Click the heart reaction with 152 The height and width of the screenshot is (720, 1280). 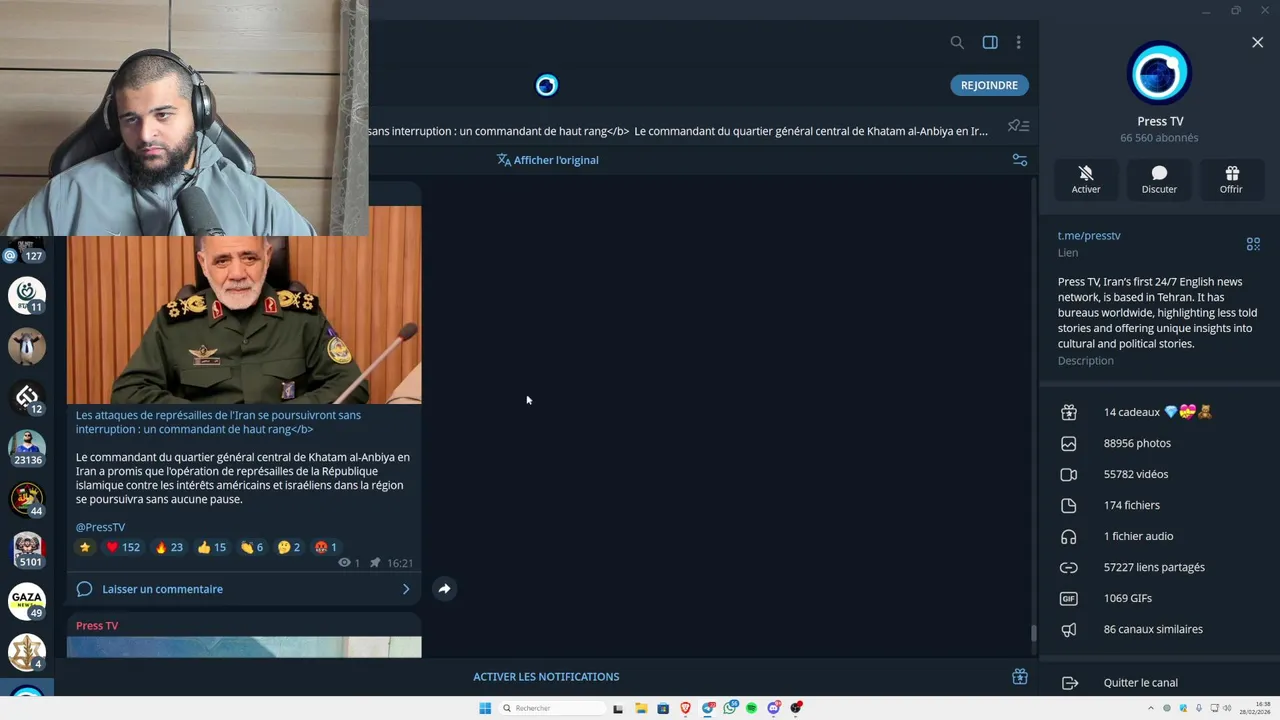click(123, 547)
